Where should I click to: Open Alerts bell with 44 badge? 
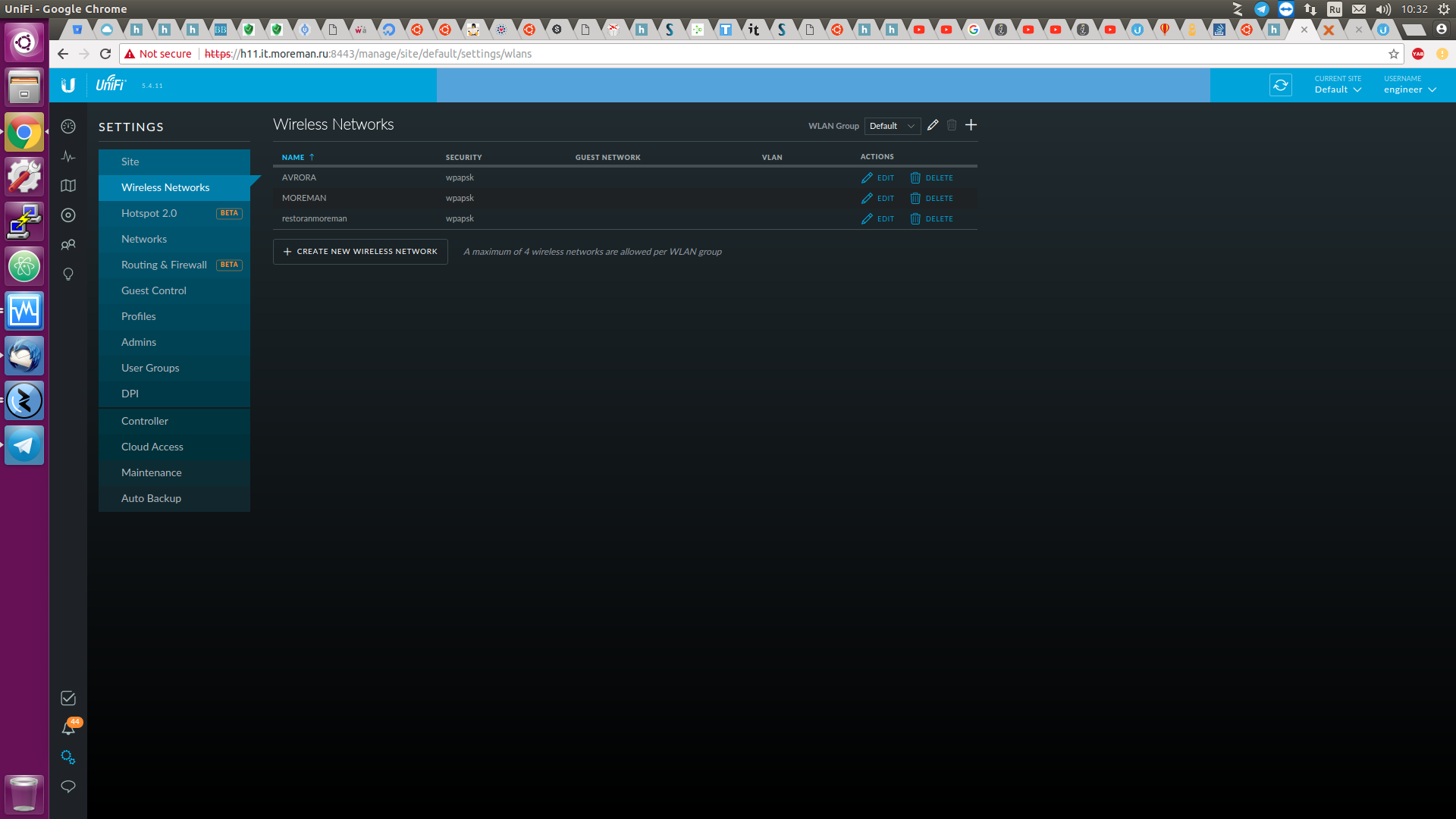pyautogui.click(x=69, y=727)
